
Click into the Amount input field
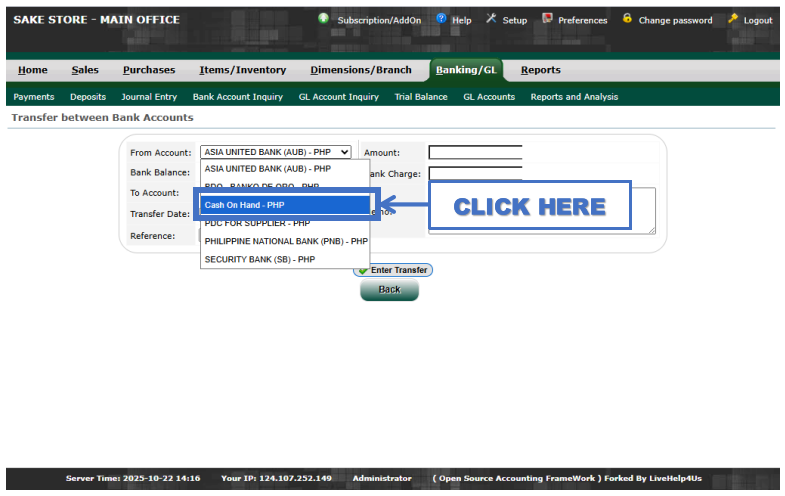point(475,152)
